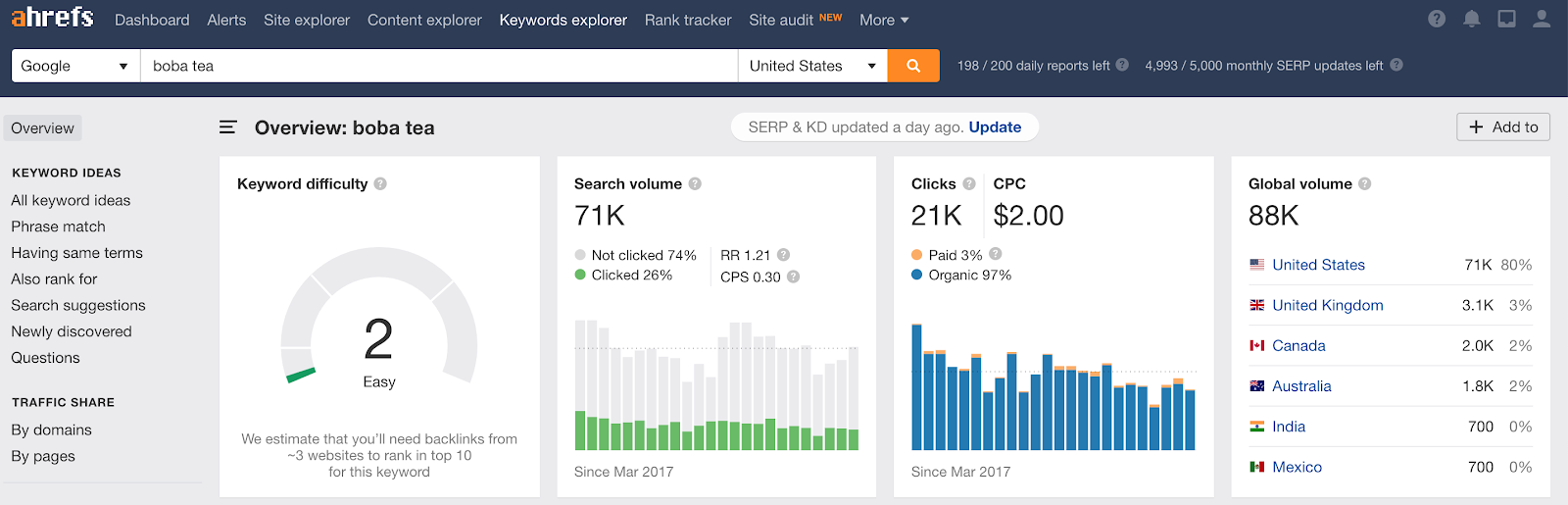Open the notifications bell icon
The image size is (1568, 505).
[x=1472, y=19]
